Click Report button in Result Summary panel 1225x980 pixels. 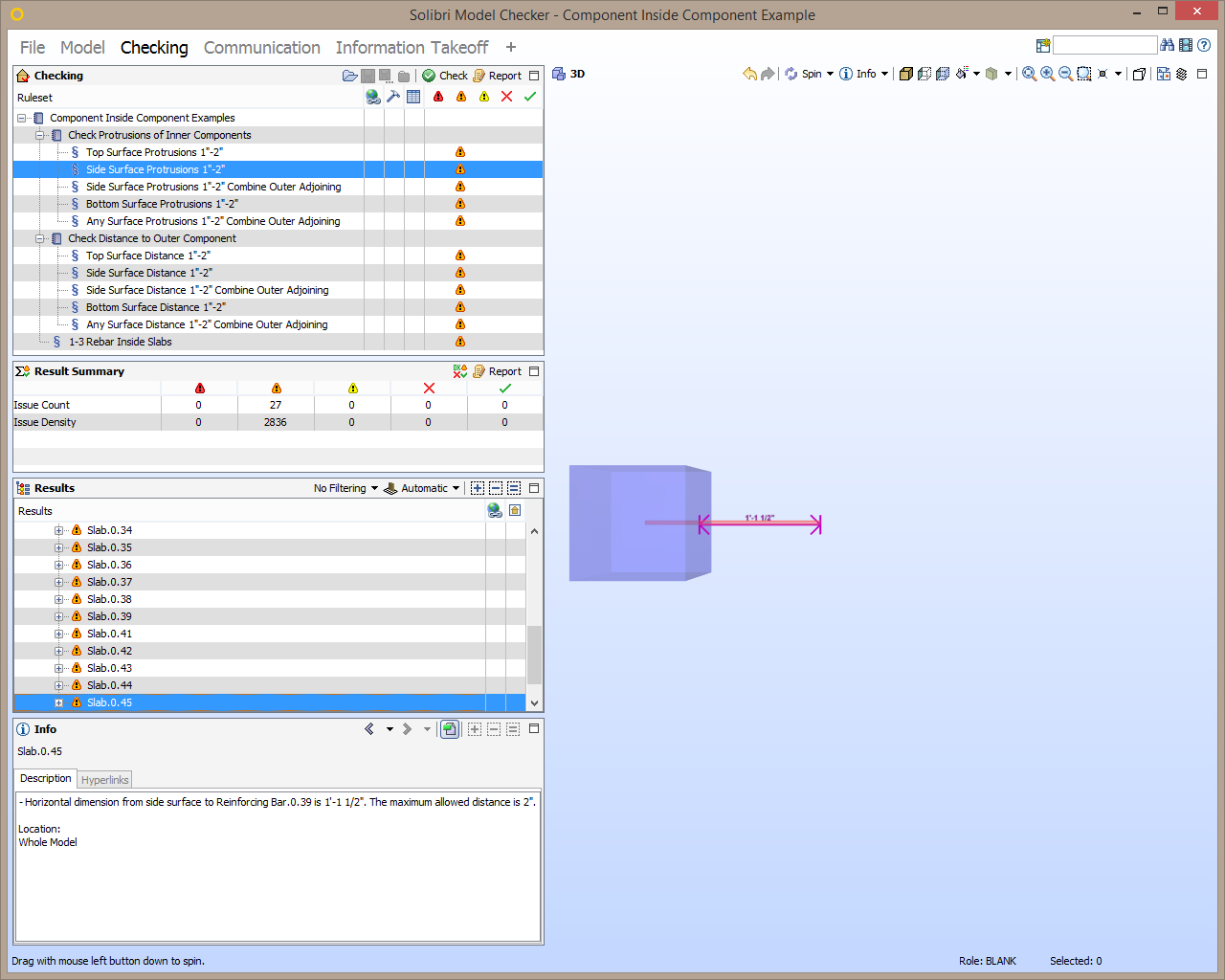[x=498, y=371]
